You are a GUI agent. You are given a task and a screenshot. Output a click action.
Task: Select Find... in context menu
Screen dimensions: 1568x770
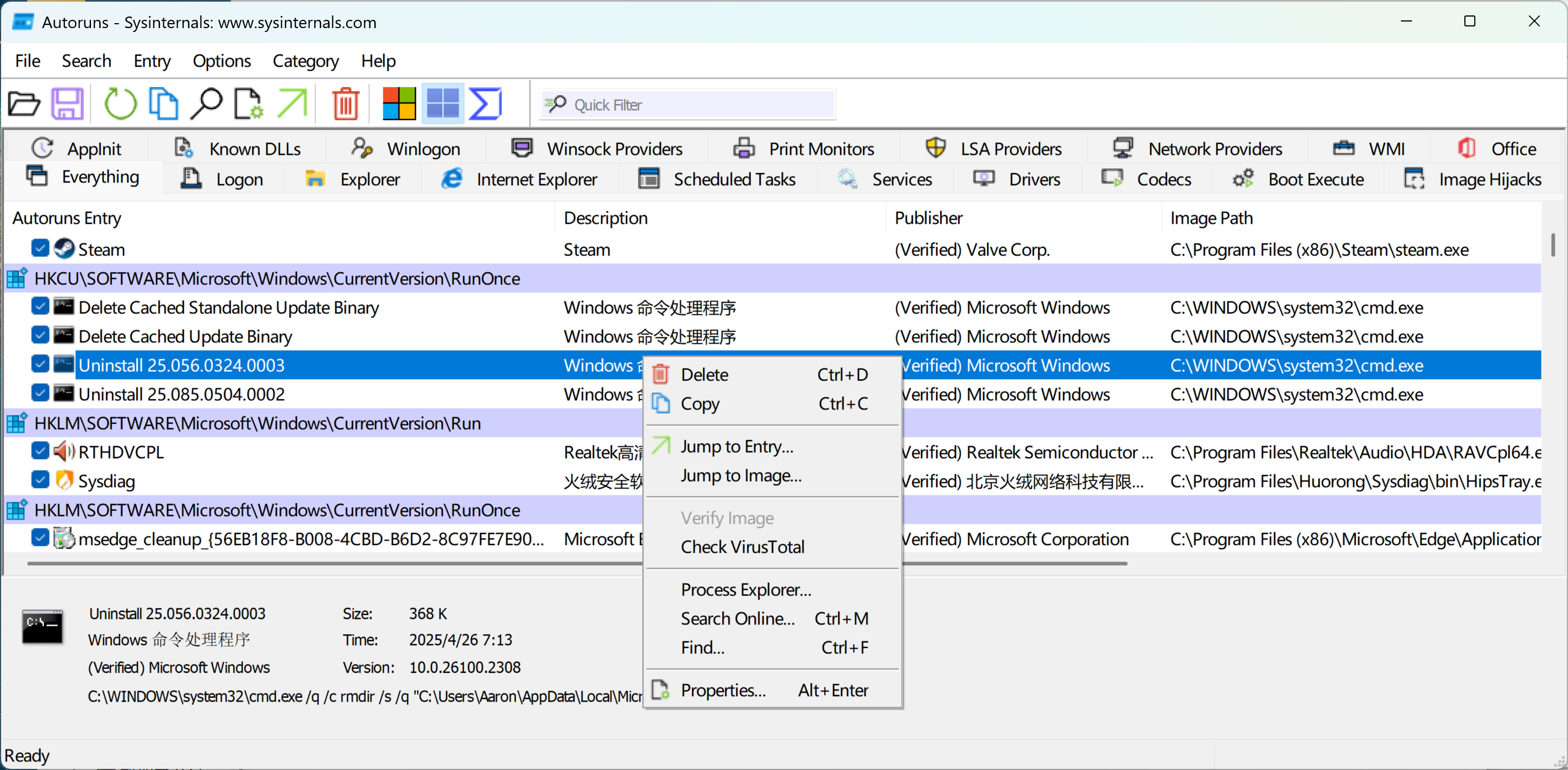[772, 647]
